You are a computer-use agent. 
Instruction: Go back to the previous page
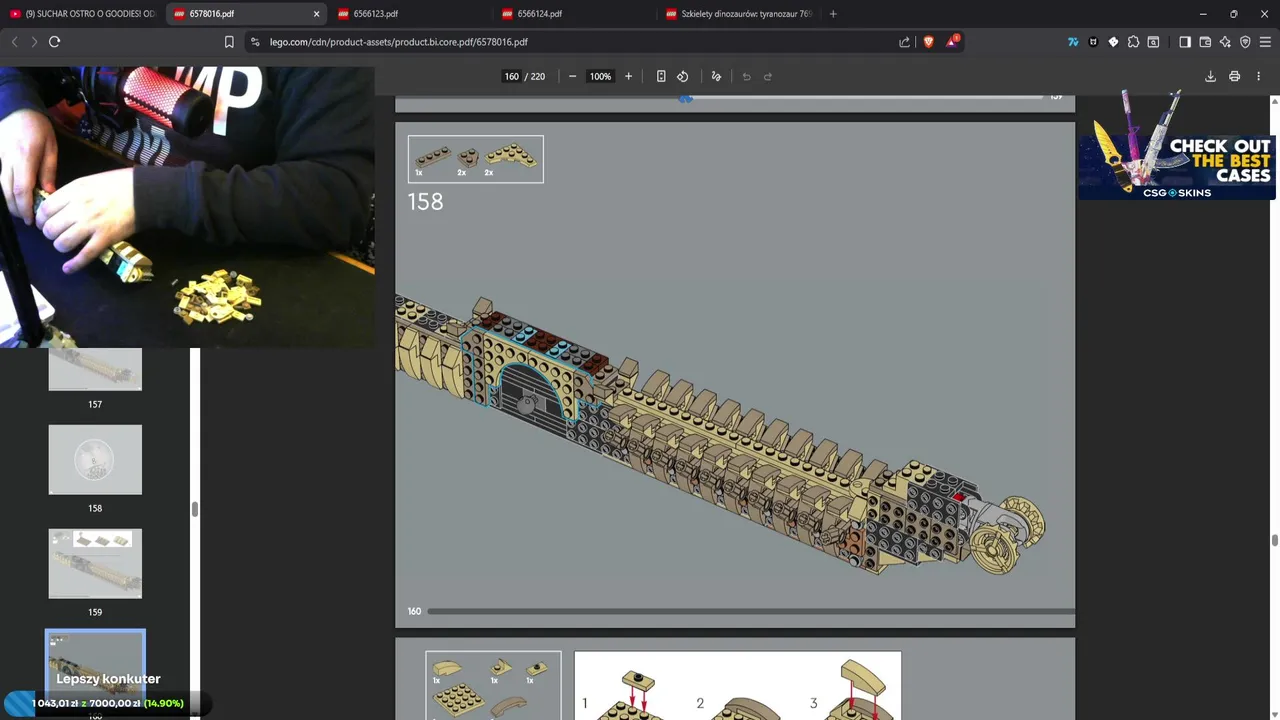click(x=14, y=42)
